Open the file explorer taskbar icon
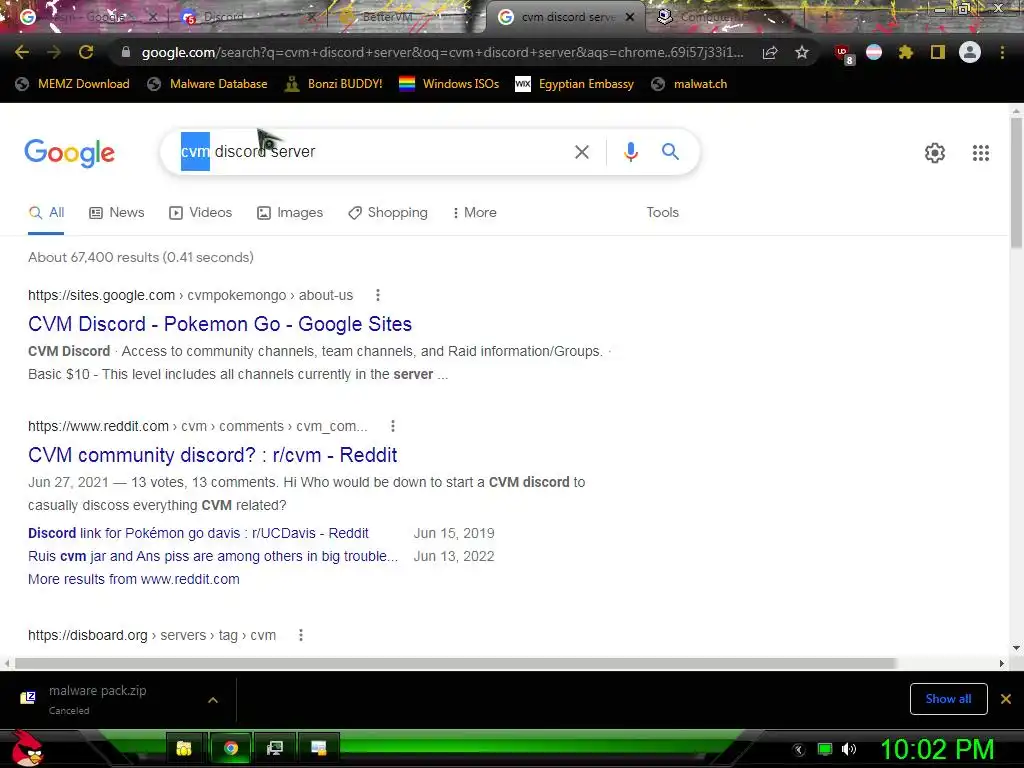Image resolution: width=1024 pixels, height=768 pixels. coord(184,748)
